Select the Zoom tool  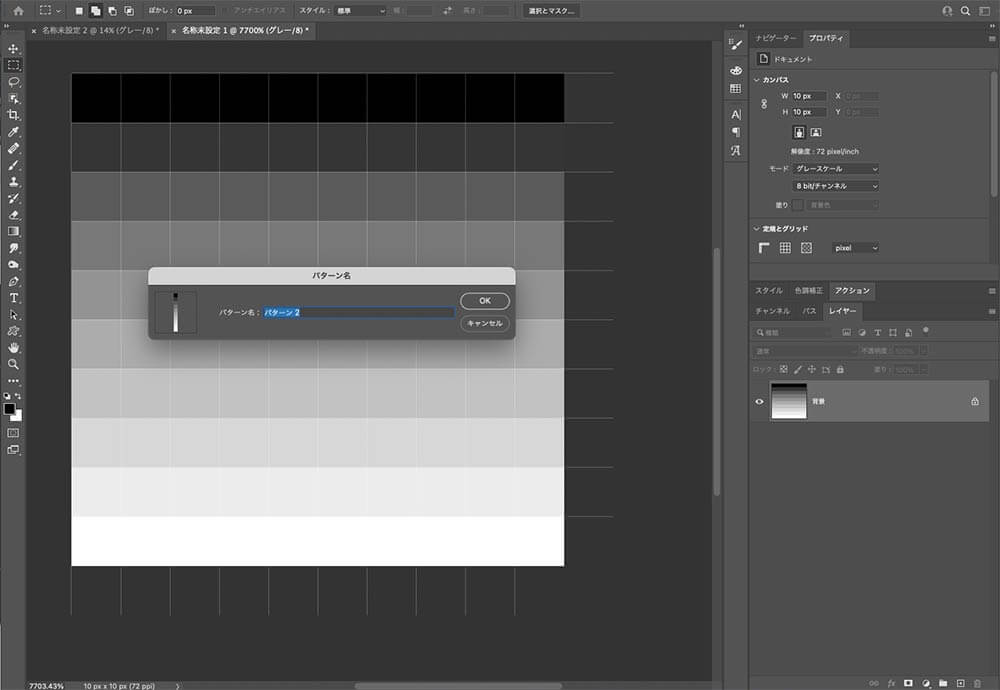13,364
